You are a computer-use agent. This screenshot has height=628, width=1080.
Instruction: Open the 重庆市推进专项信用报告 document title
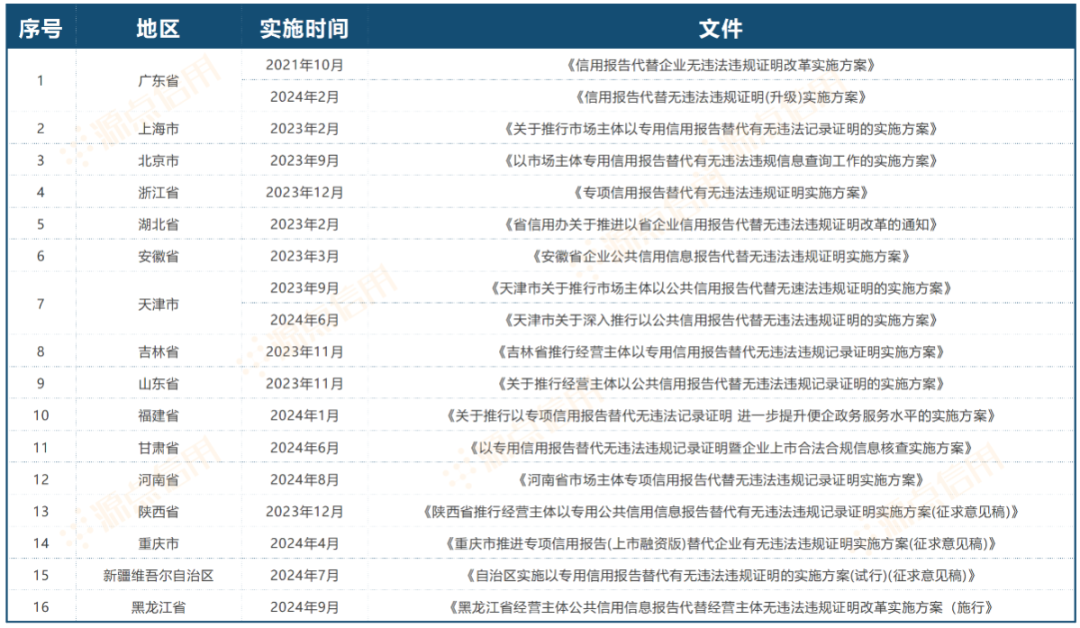coord(720,543)
